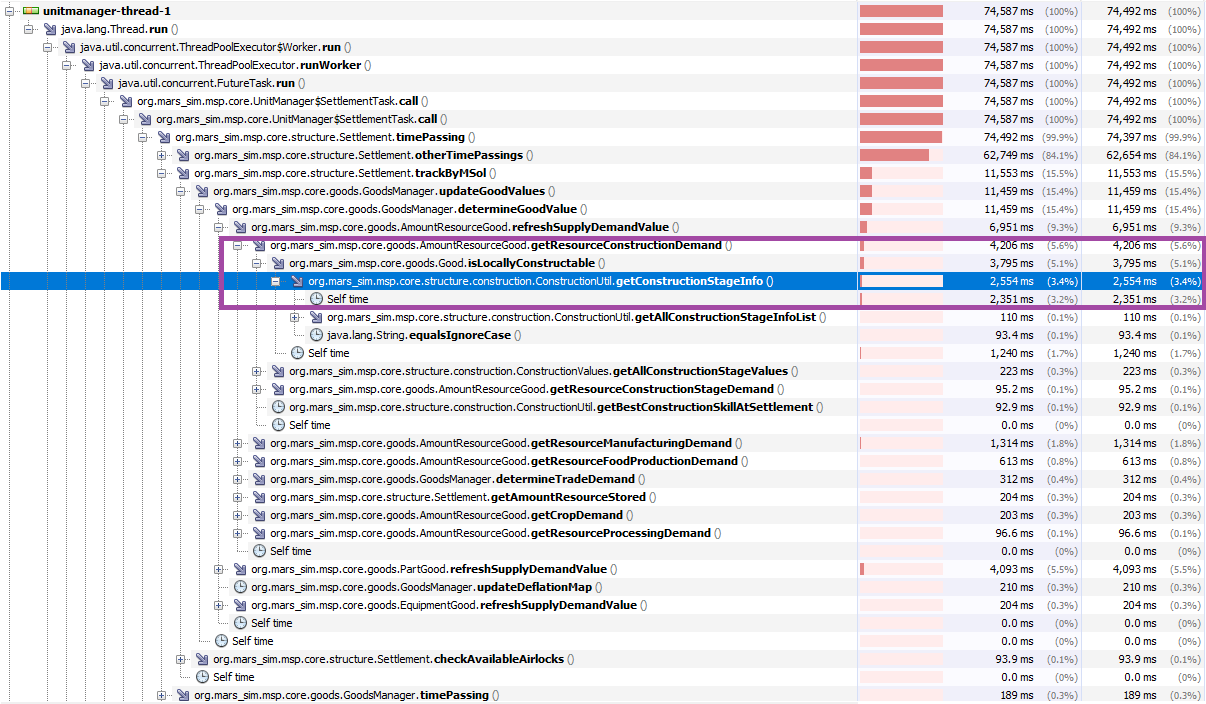Click the 62,654 ms time value

click(x=1129, y=155)
